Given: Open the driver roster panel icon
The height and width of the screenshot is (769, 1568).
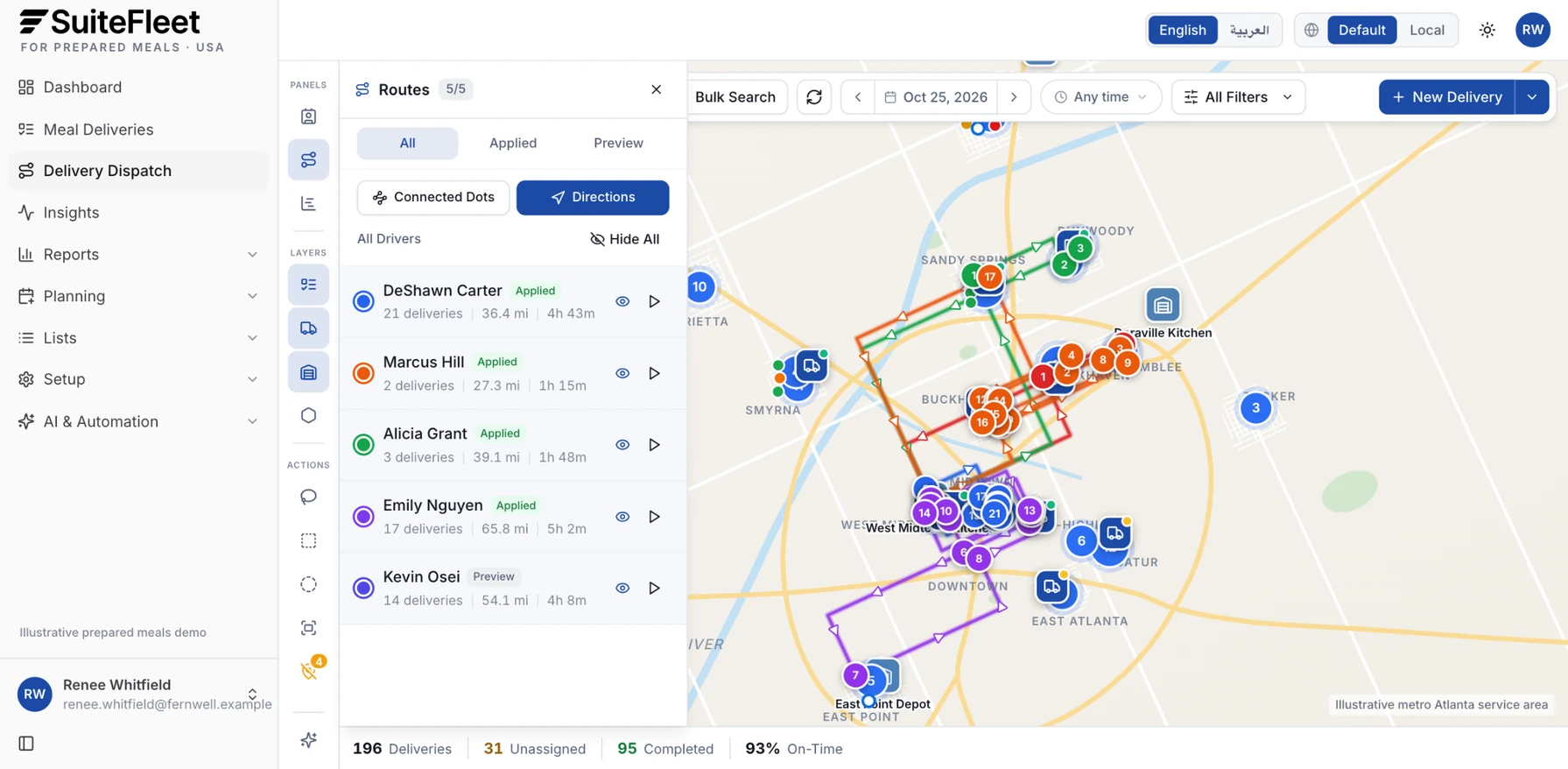Looking at the screenshot, I should (x=308, y=116).
